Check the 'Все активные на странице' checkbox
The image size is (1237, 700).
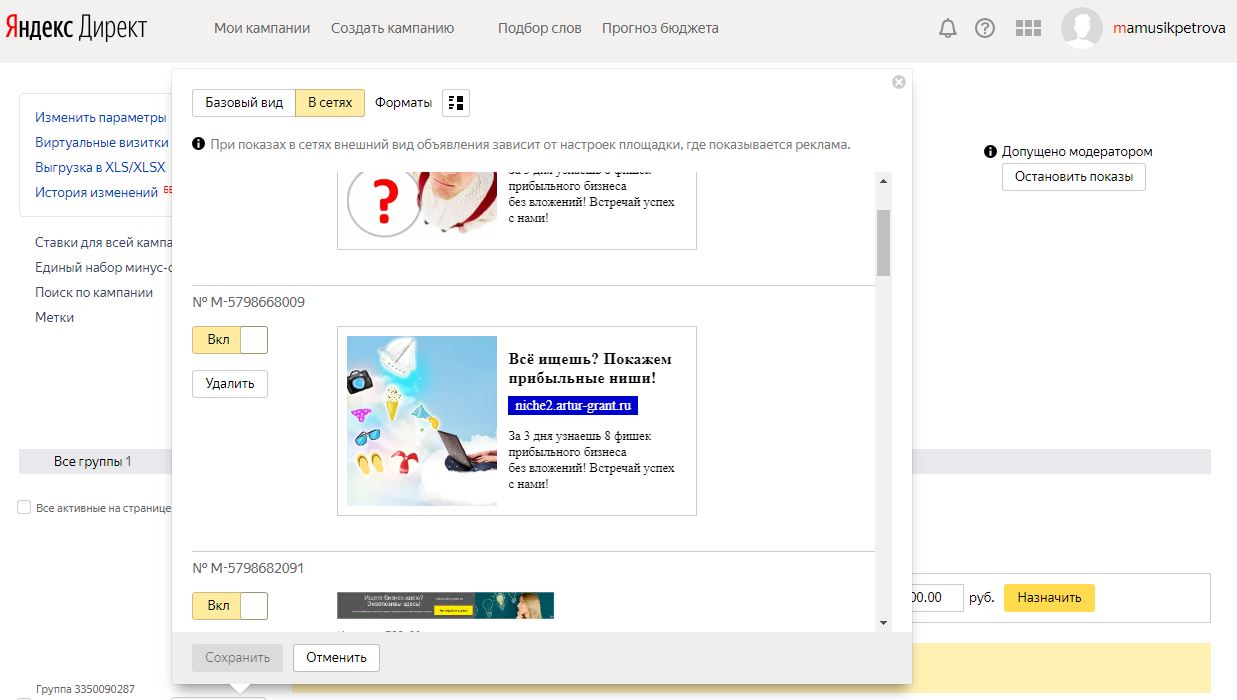(24, 508)
